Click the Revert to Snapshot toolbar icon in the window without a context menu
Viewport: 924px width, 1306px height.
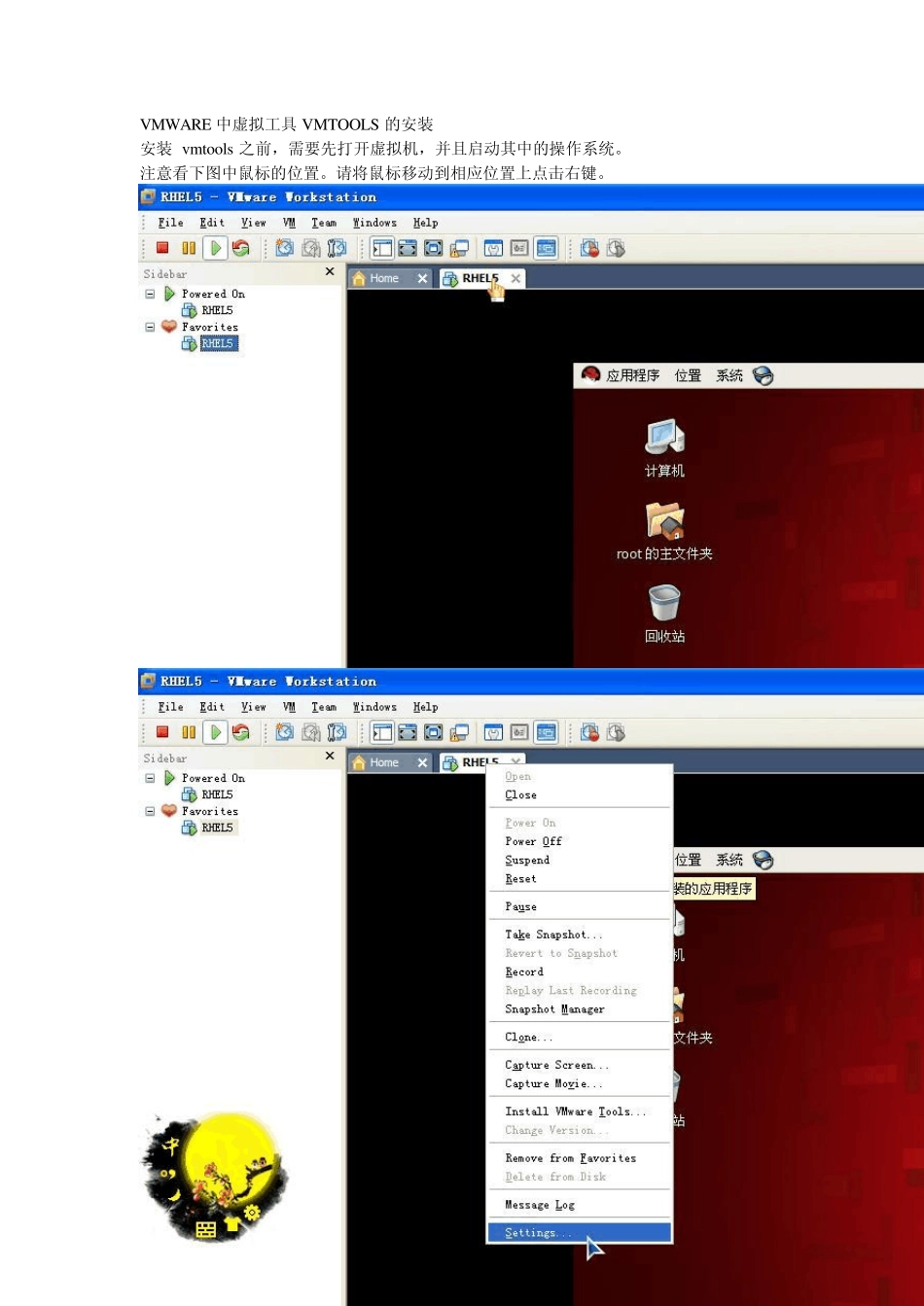310,248
